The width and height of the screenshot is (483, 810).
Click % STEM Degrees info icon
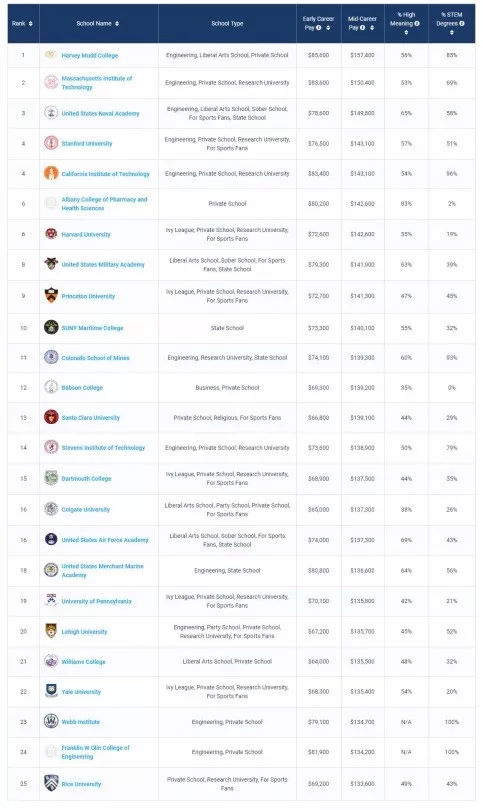[x=461, y=24]
